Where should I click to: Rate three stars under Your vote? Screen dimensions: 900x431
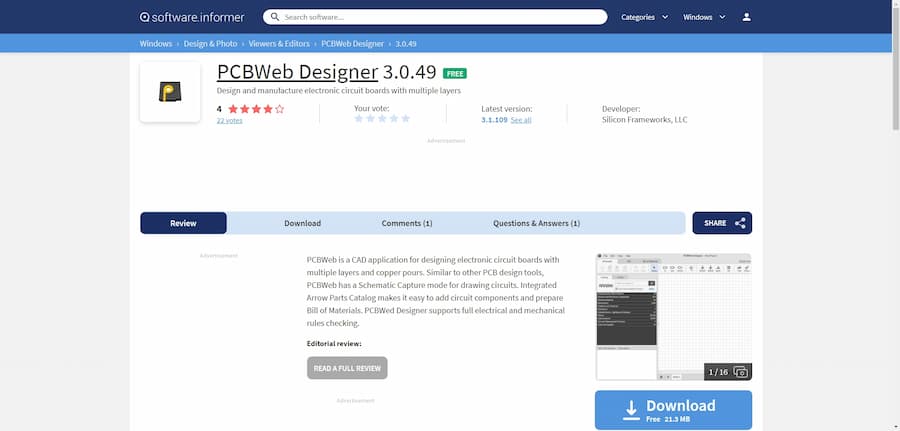pyautogui.click(x=382, y=118)
